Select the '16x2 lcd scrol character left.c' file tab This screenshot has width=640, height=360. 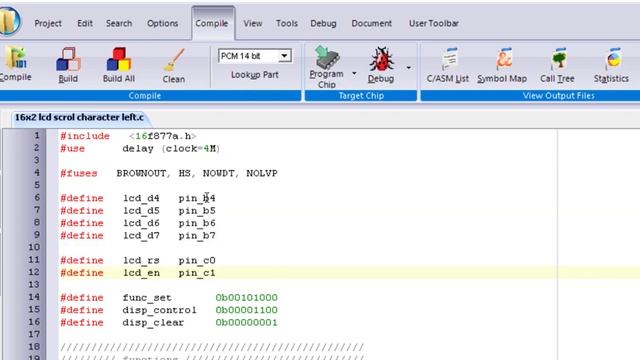tap(79, 117)
